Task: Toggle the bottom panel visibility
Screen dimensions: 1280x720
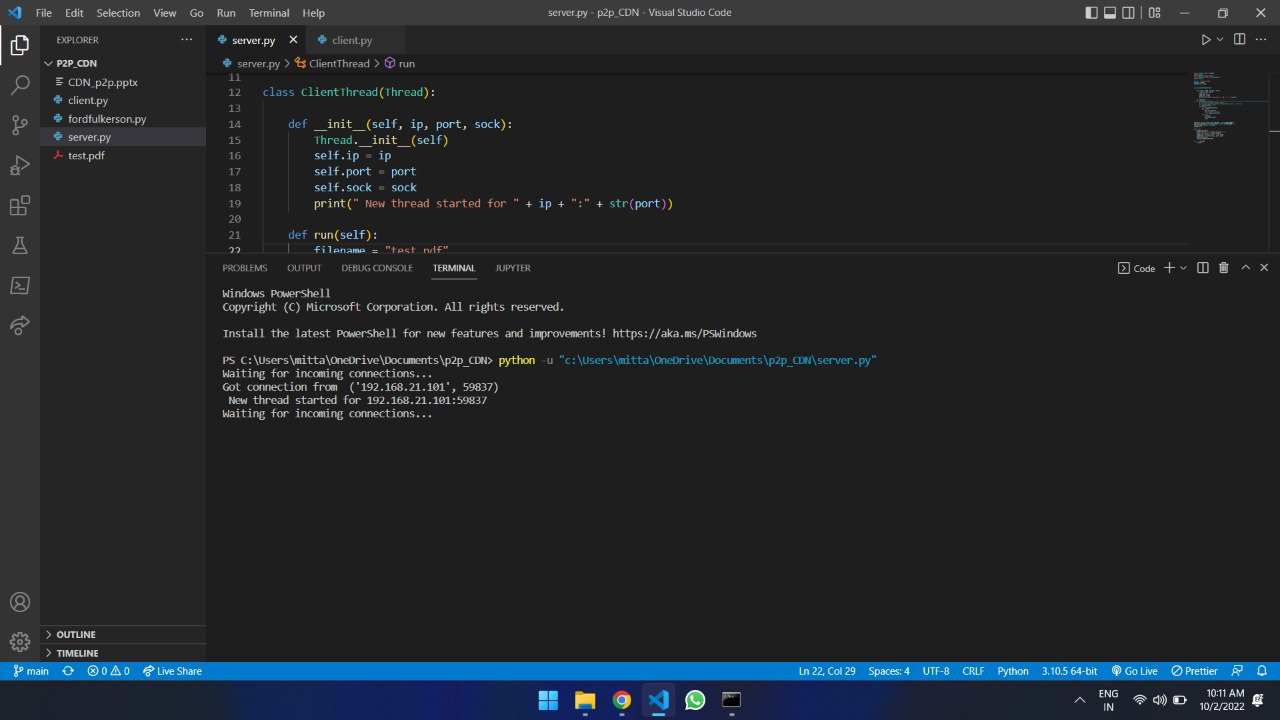Action: tap(1110, 13)
